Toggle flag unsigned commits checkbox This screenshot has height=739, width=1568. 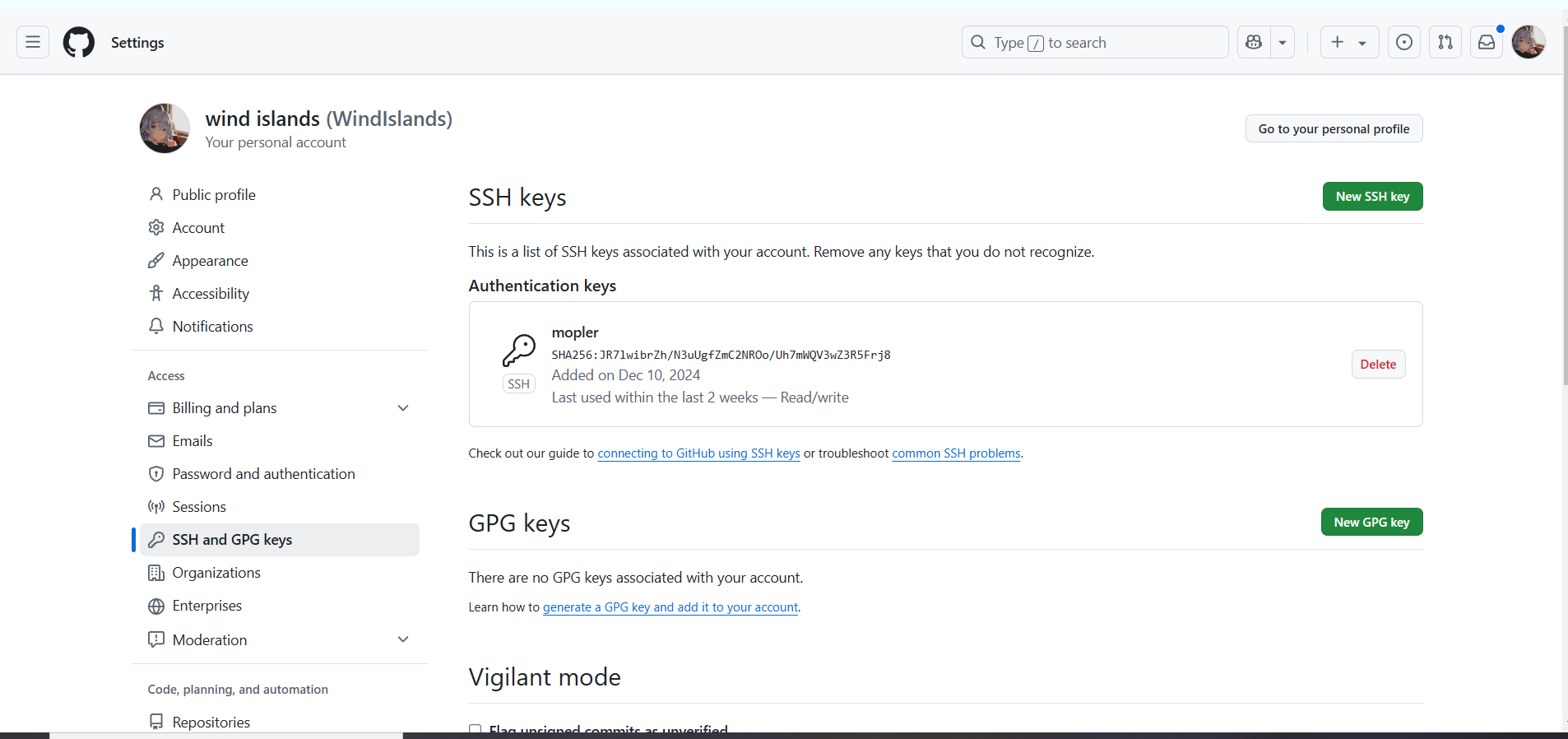(x=476, y=729)
